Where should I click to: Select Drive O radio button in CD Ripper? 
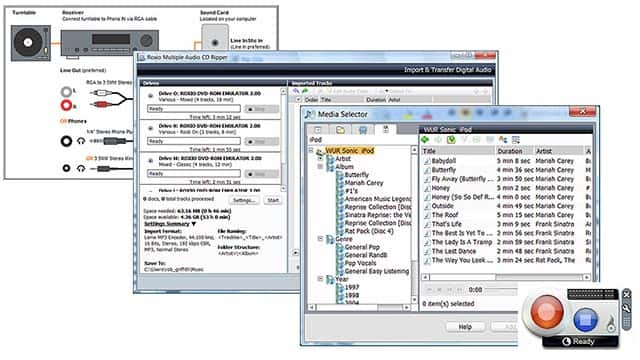click(x=150, y=96)
